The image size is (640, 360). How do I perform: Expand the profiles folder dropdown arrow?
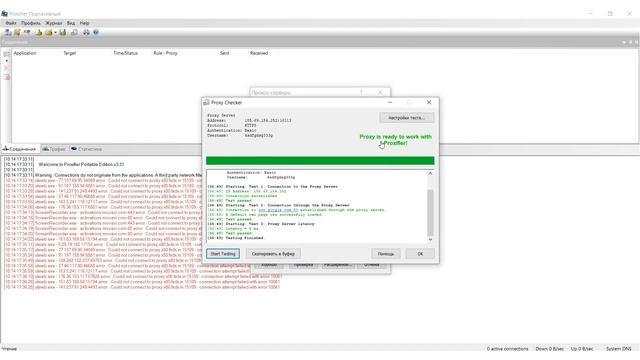55,33
